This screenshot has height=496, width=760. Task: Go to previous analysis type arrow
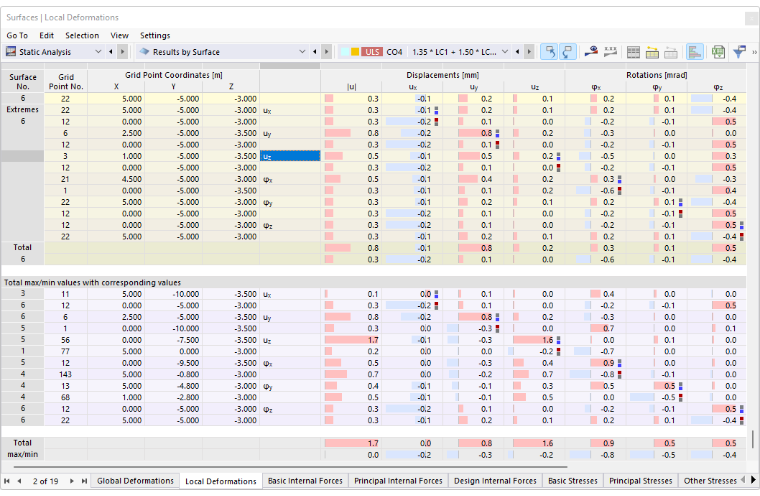point(111,52)
